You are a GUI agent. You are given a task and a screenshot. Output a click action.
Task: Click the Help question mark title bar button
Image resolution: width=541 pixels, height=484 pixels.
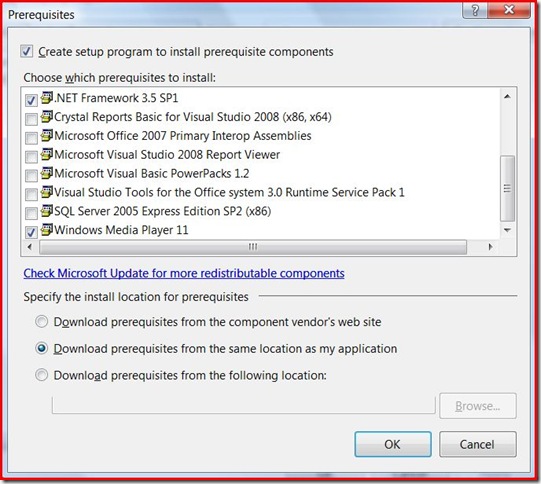point(475,10)
